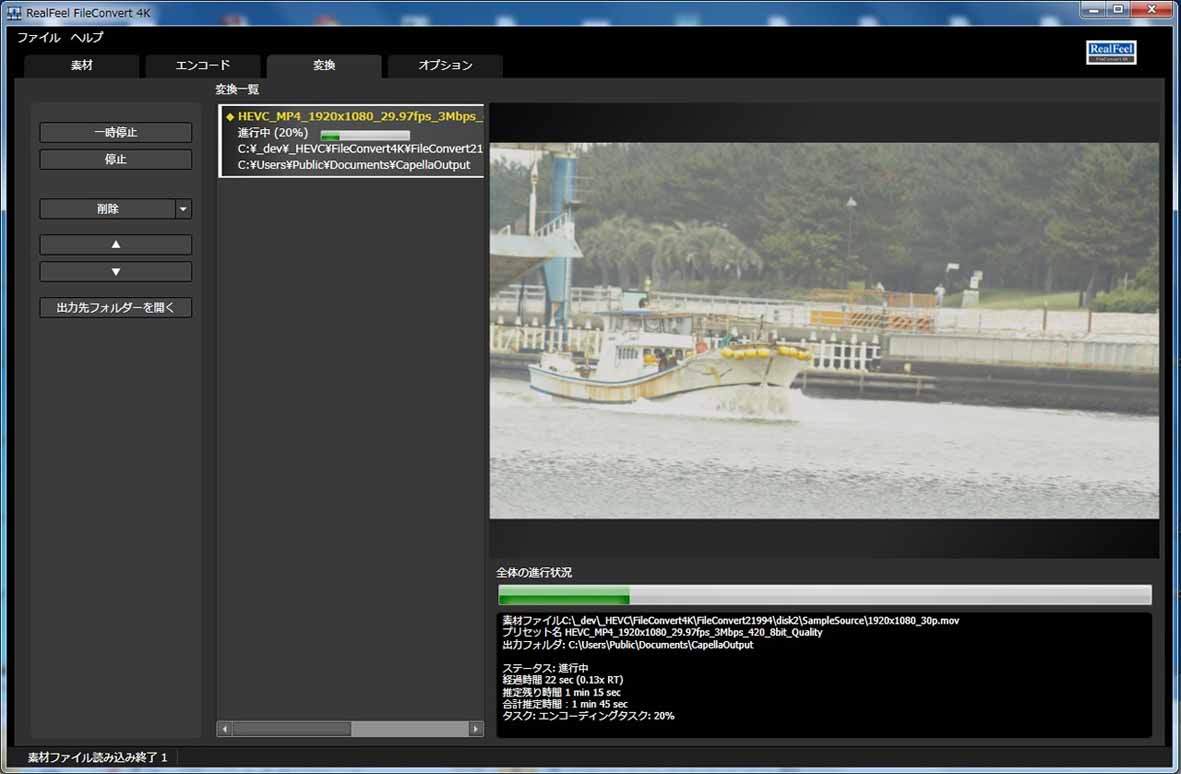This screenshot has height=774, width=1181.
Task: Switch to the エンコード tab
Action: [x=203, y=66]
